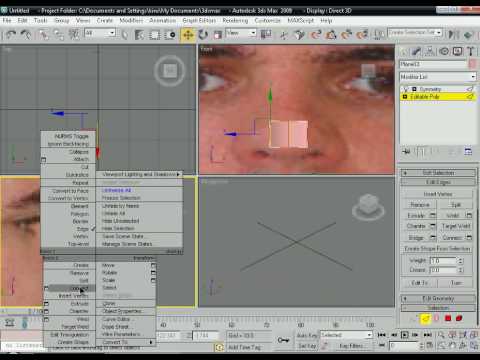Image resolution: width=480 pixels, height=360 pixels.
Task: Activate the Select and Move tool
Action: 188,35
